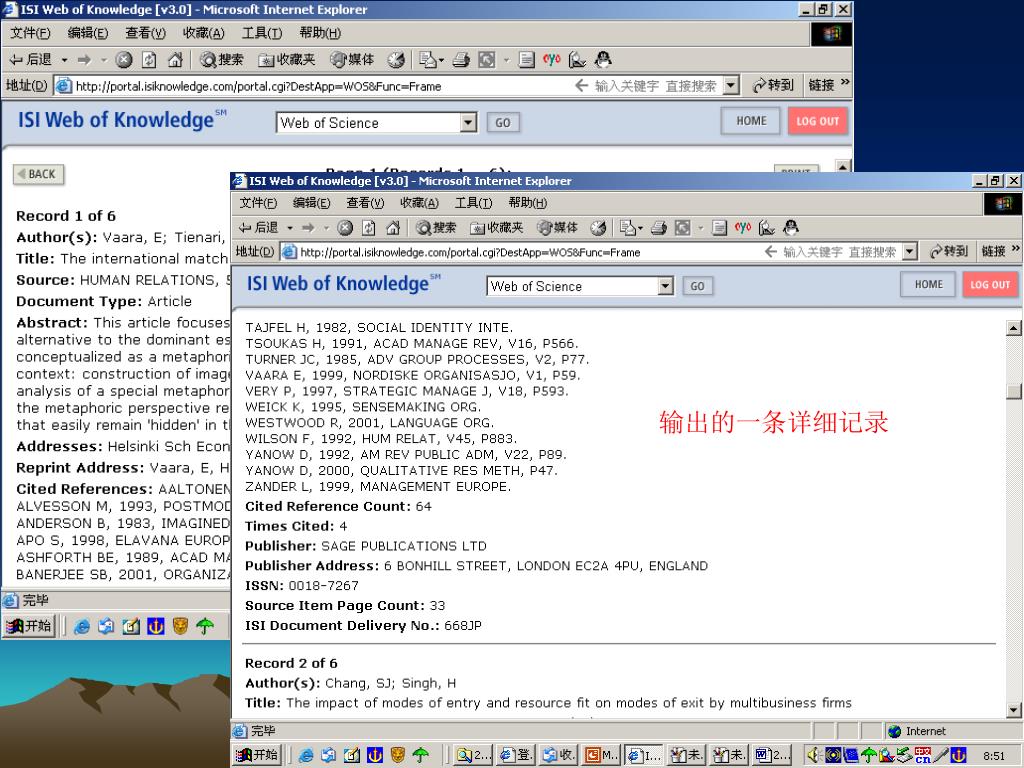This screenshot has height=768, width=1024.
Task: Click scroll down arrow in front window
Action: [1014, 710]
